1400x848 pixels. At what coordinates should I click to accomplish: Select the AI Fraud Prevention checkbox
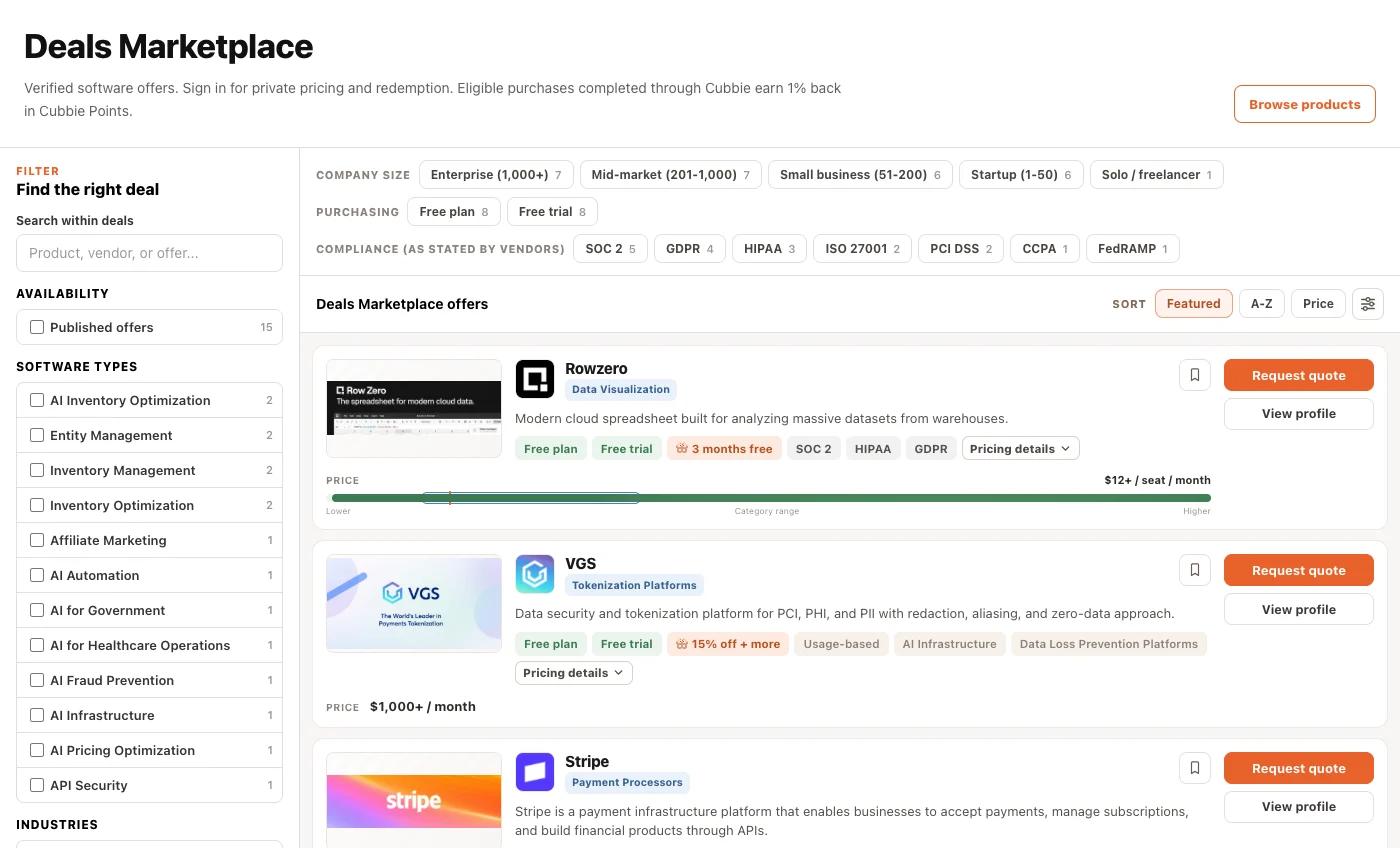[x=37, y=680]
